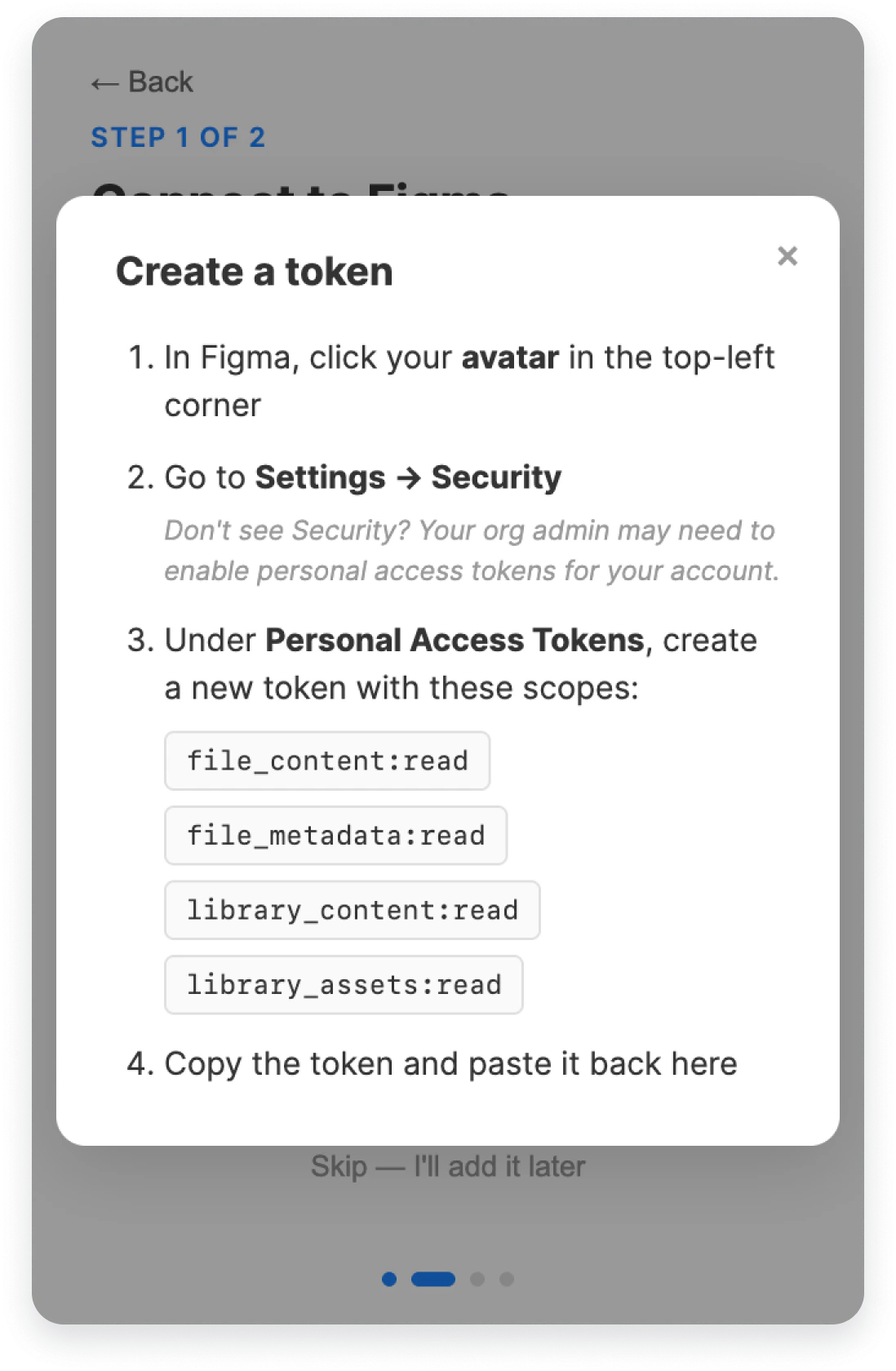
Task: Select the file_metadata:read scope chip
Action: coord(335,835)
